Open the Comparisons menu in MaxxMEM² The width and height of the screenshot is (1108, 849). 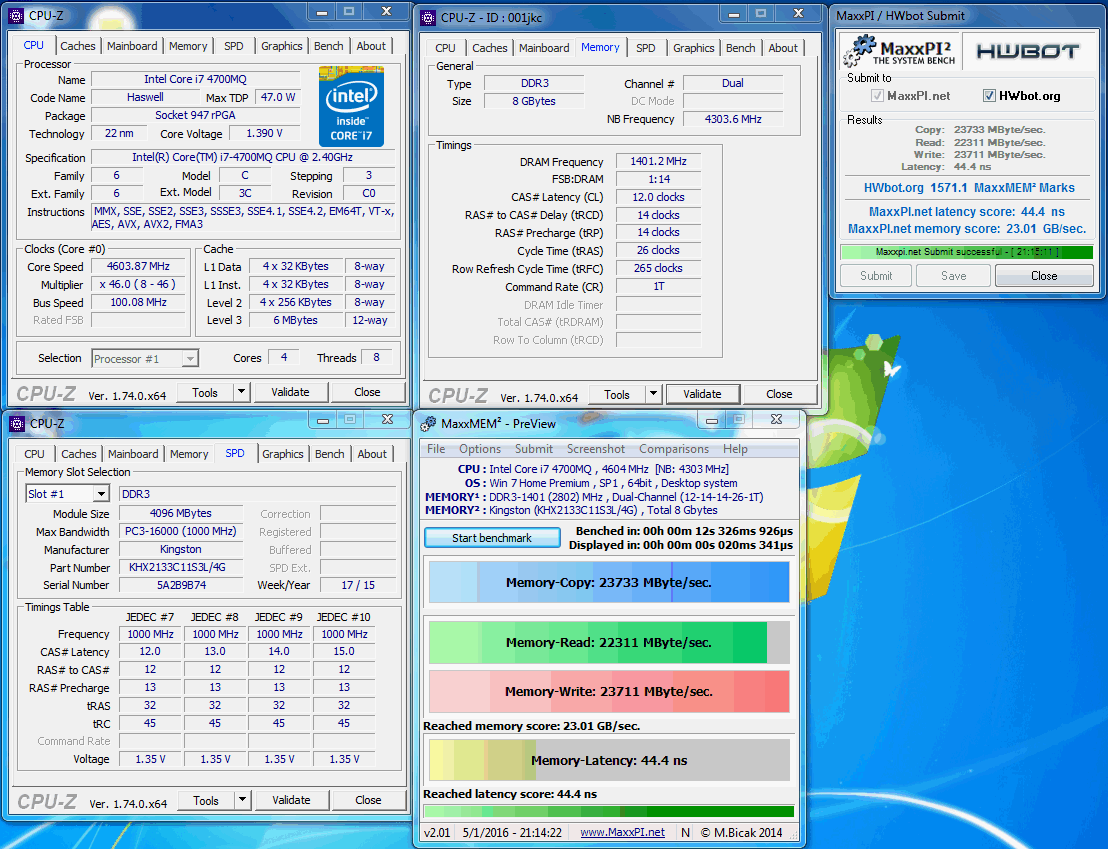[673, 449]
